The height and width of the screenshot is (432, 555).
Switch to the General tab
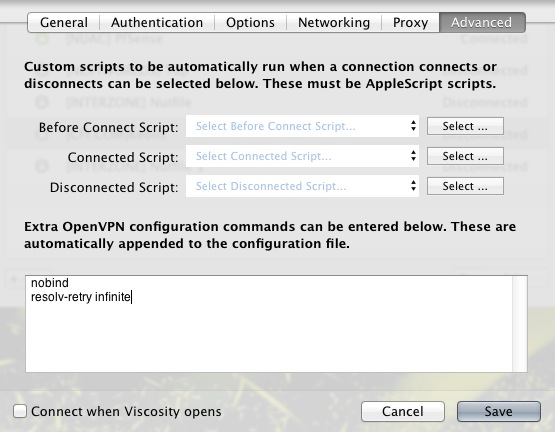pos(64,23)
